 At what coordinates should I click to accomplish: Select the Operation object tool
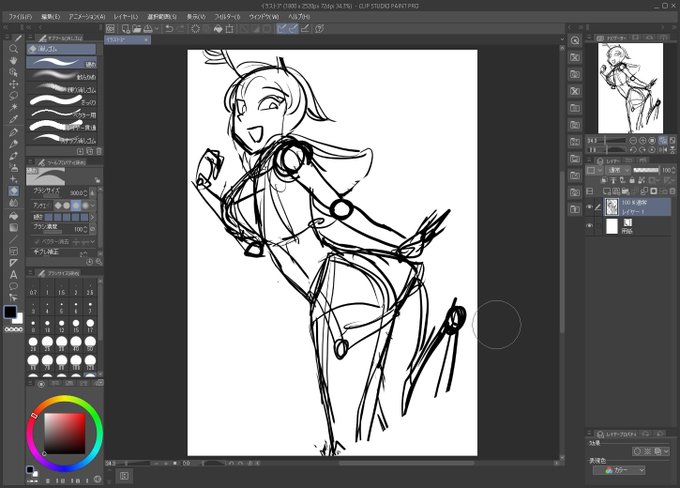[13, 72]
